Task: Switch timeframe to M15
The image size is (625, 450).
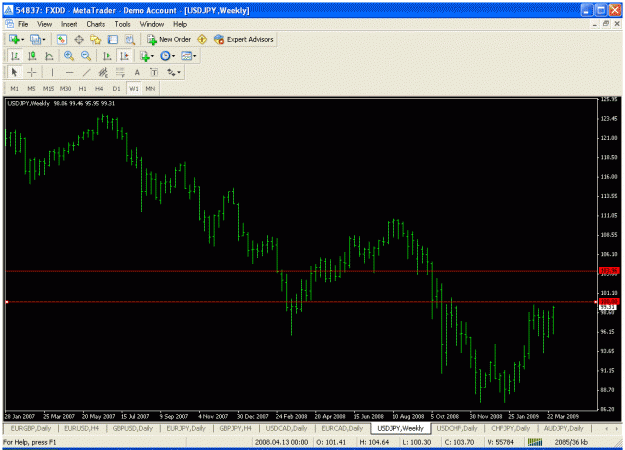Action: [48, 88]
